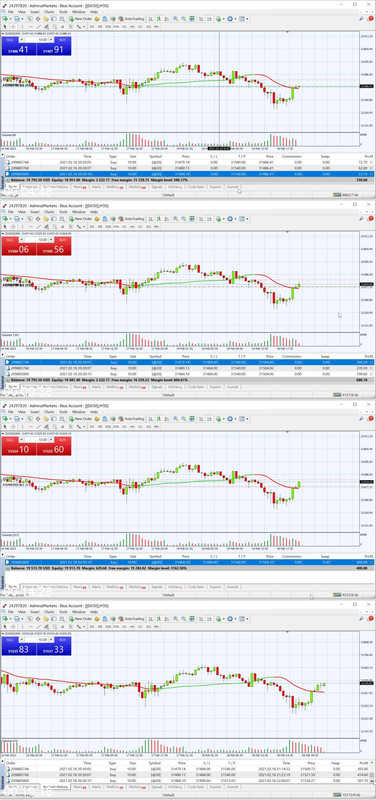Select the crosshair tool in second window
The image size is (376, 800).
click(13, 226)
